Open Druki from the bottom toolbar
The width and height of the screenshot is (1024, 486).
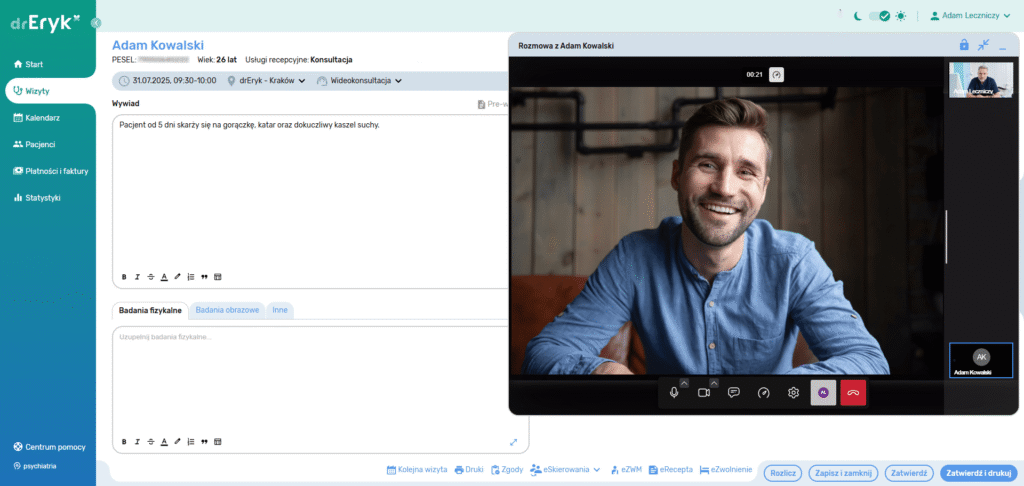click(469, 469)
